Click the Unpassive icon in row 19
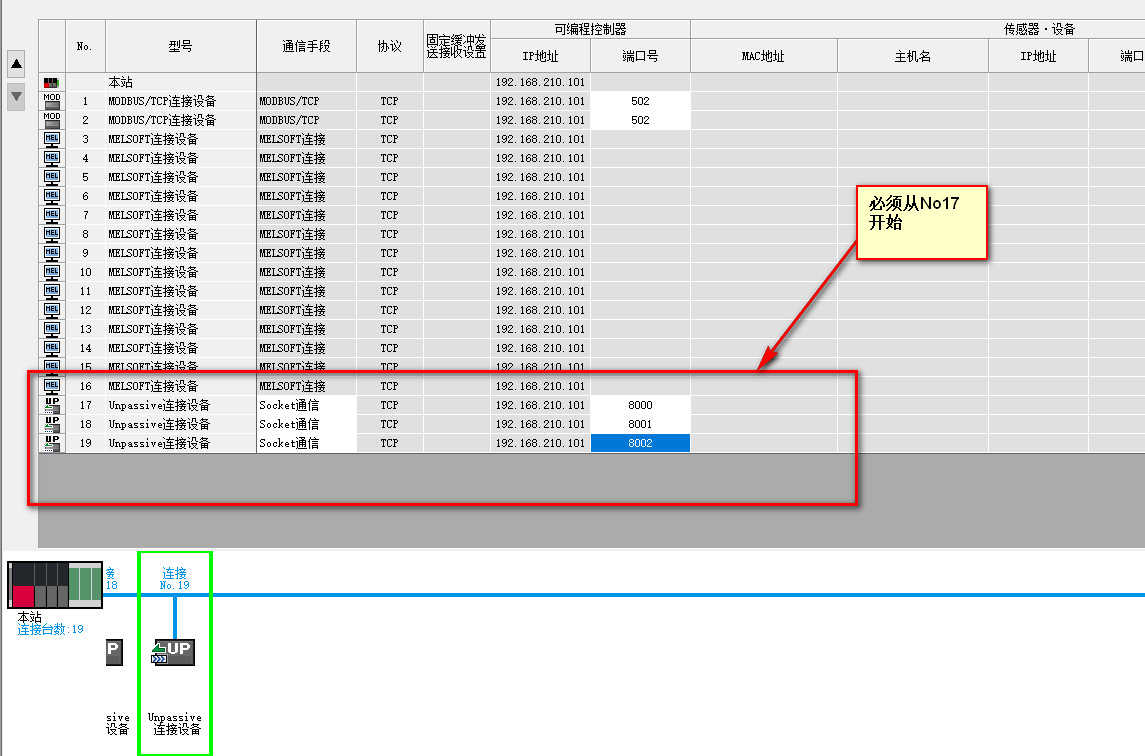Image resolution: width=1145 pixels, height=756 pixels. (52, 443)
